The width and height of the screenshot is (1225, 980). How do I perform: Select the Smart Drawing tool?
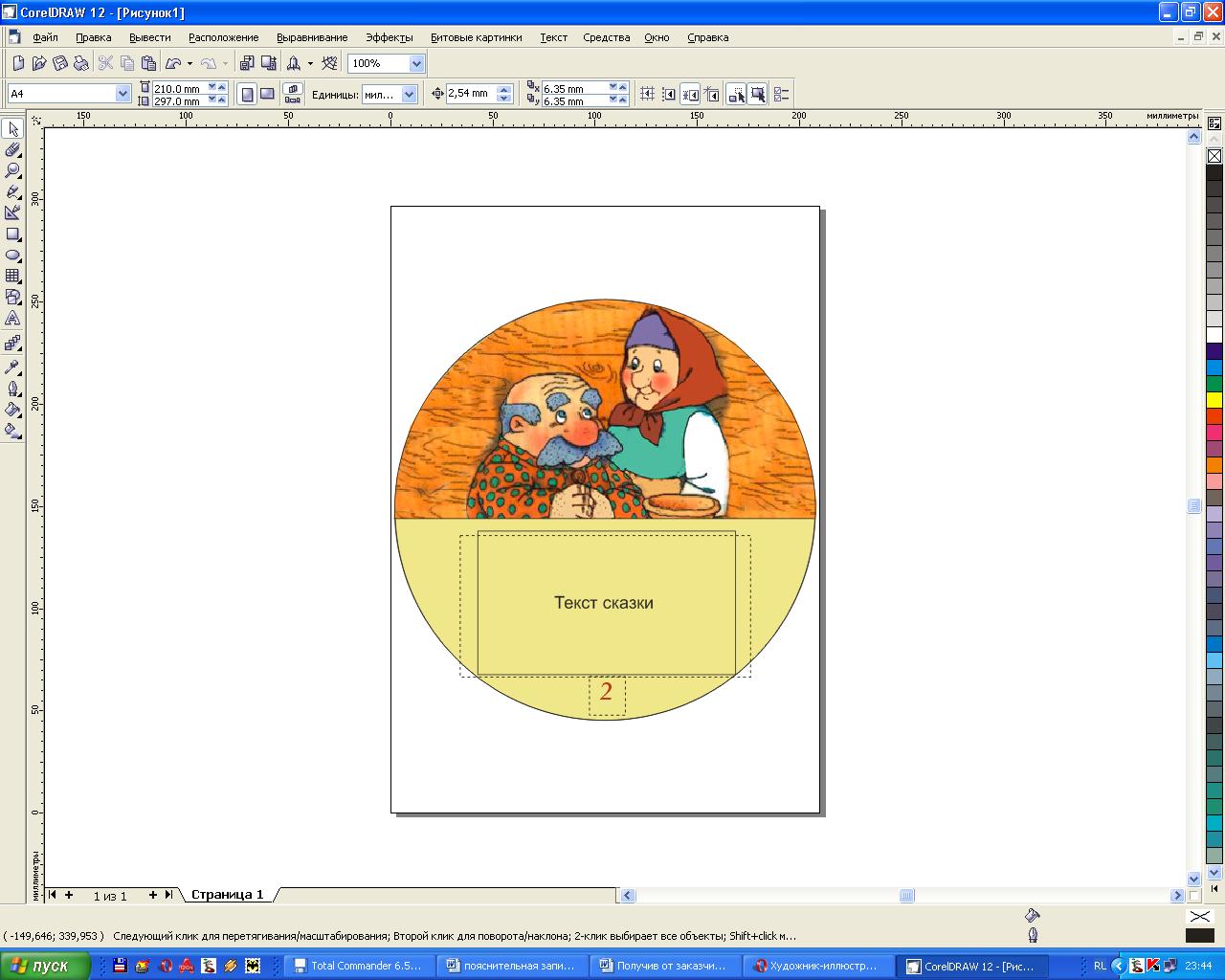(x=12, y=212)
